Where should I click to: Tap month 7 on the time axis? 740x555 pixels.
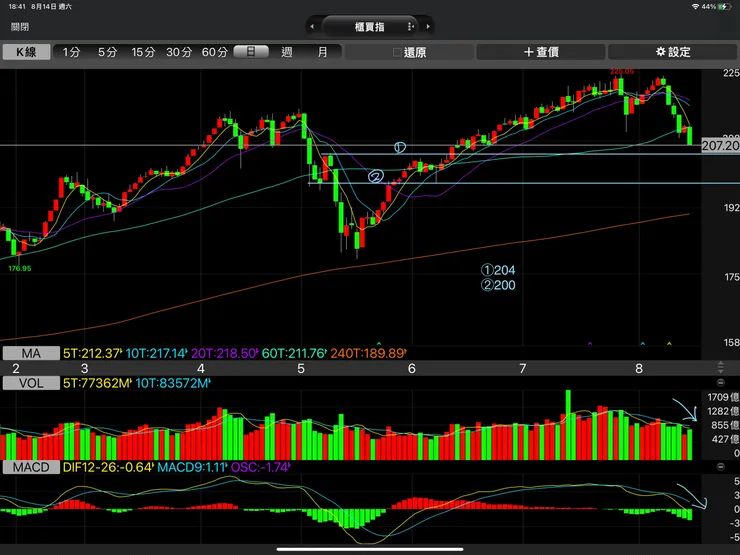pos(522,369)
